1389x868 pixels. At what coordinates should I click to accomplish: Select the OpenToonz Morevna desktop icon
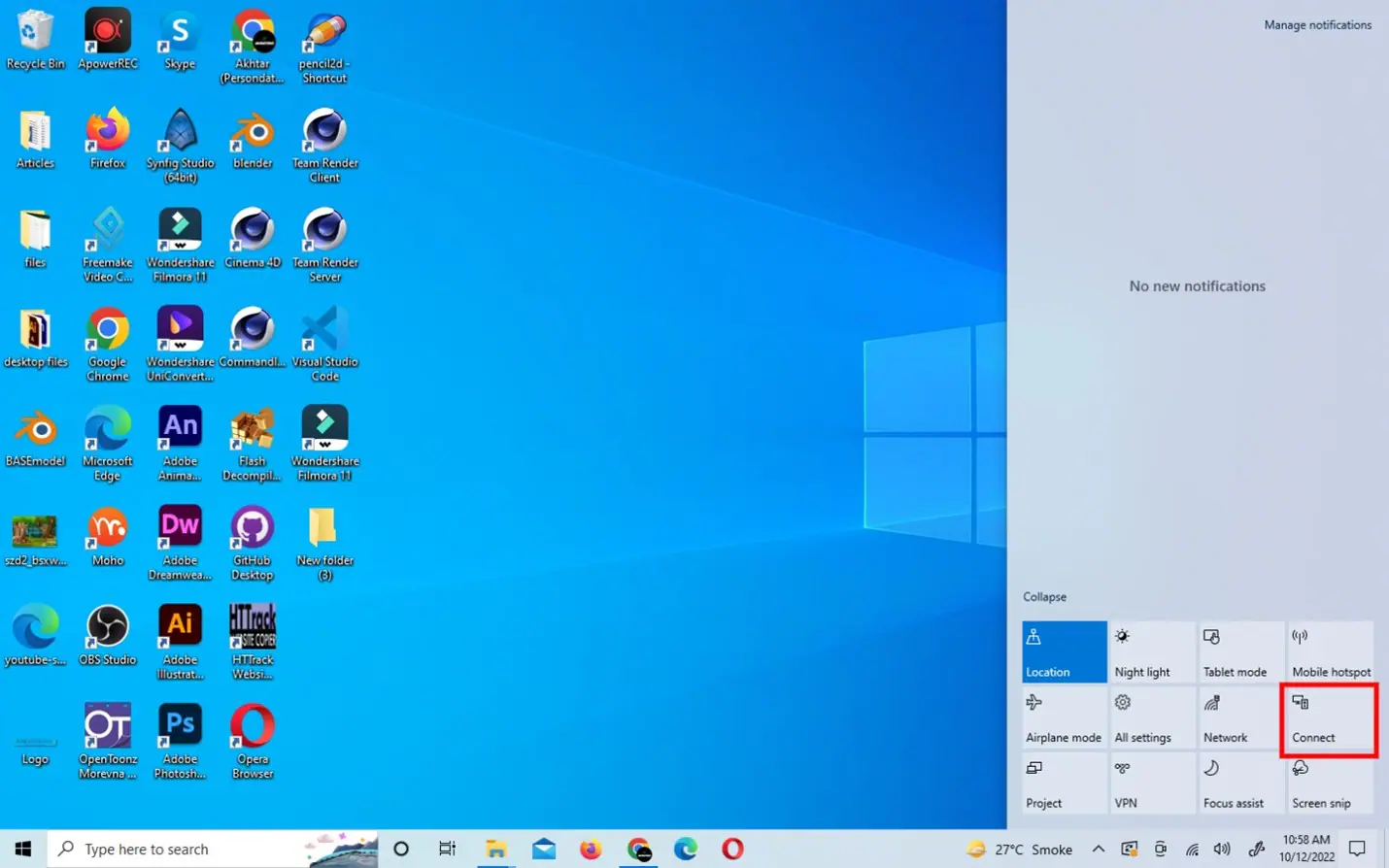(x=108, y=742)
